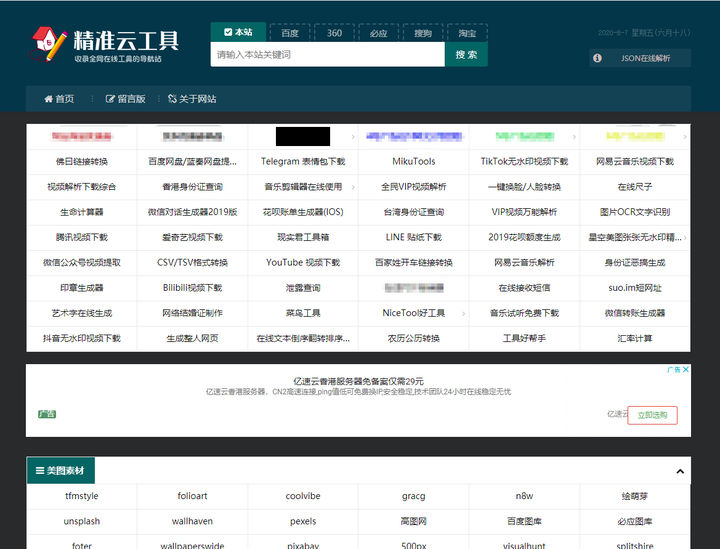Screen dimensions: 720x549
Task: Open 菜鸟工具 link
Action: tap(303, 313)
